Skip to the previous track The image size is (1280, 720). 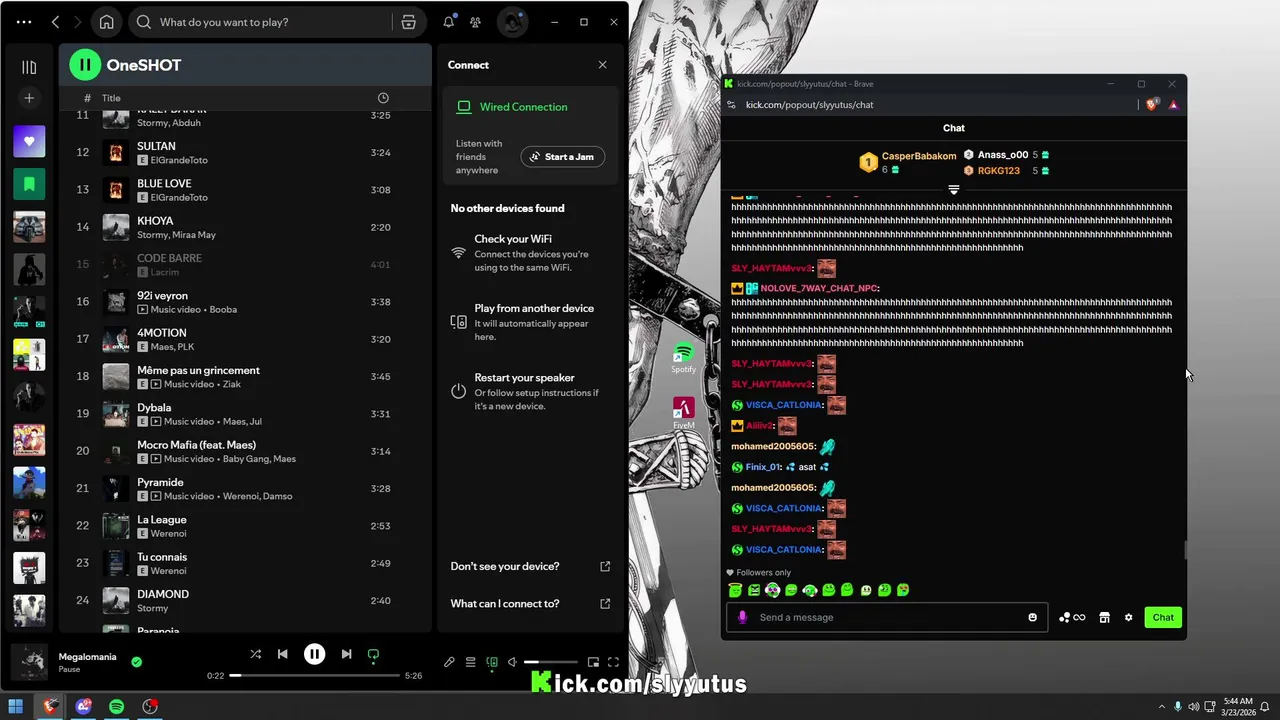coord(283,654)
